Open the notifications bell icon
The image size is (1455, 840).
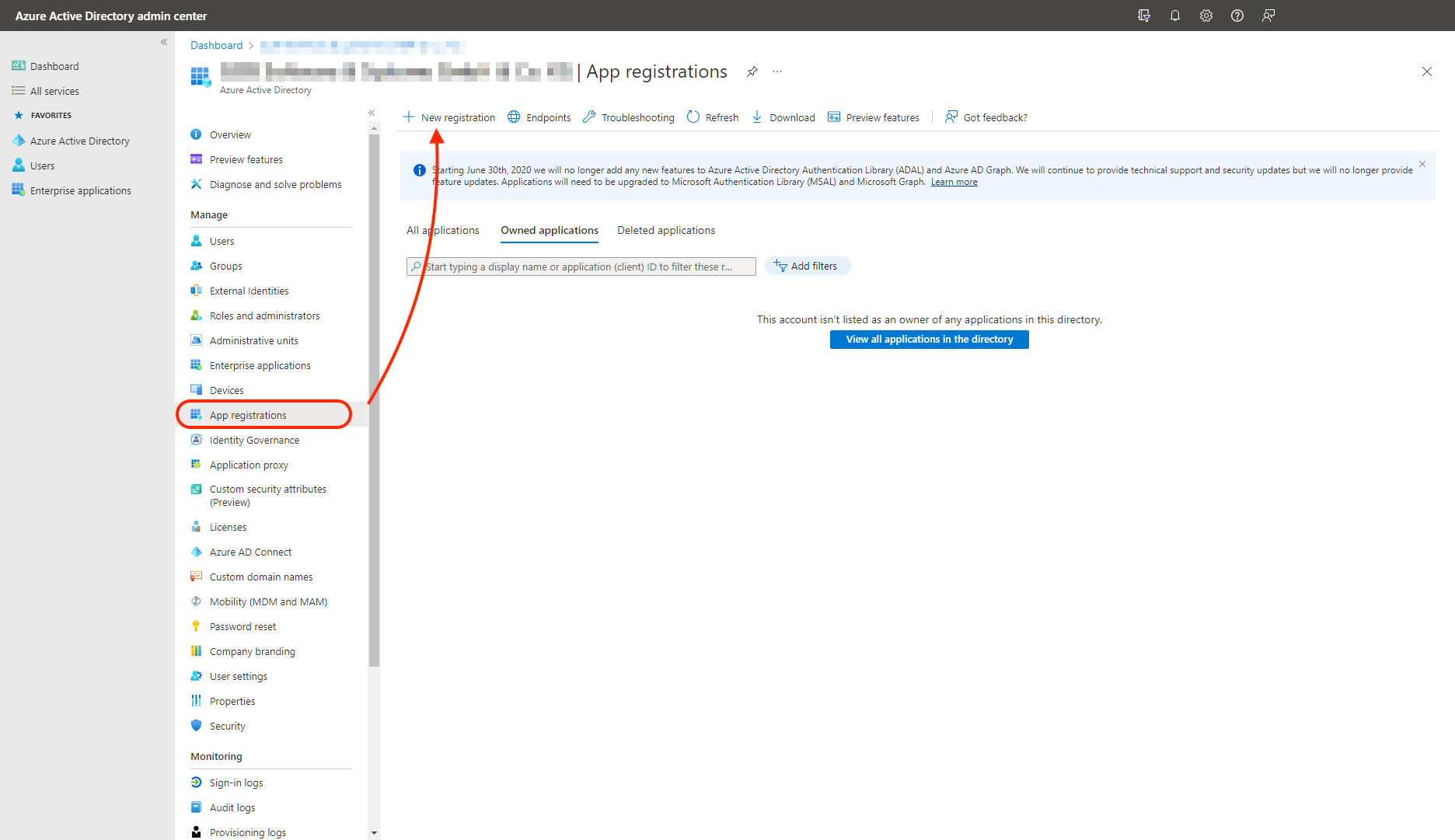coord(1174,16)
